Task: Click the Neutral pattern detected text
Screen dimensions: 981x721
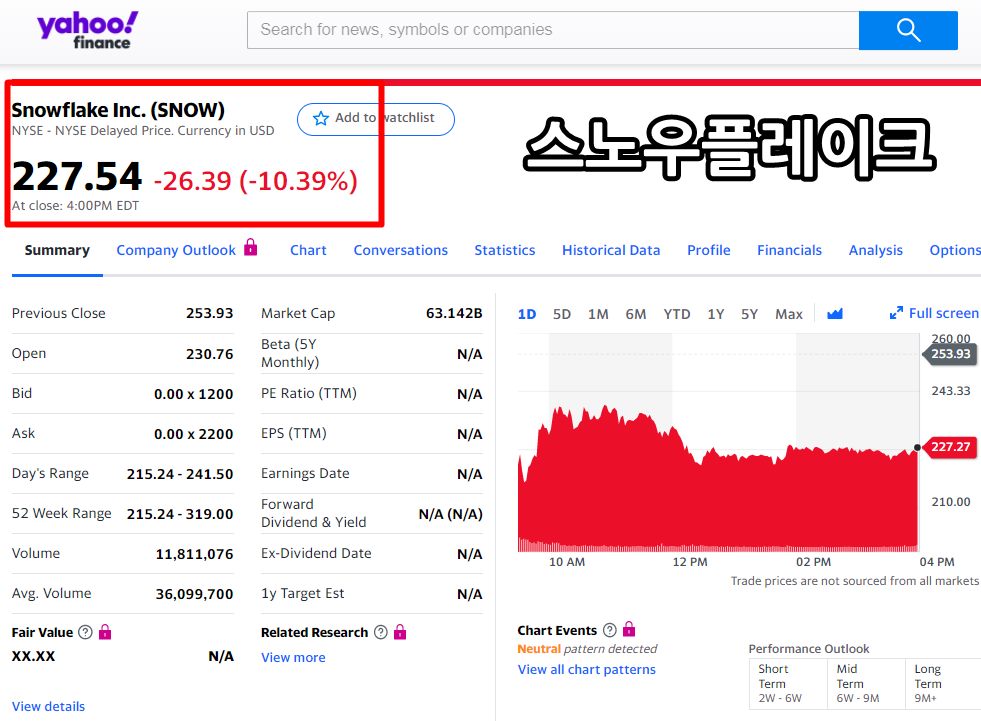Action: click(587, 649)
